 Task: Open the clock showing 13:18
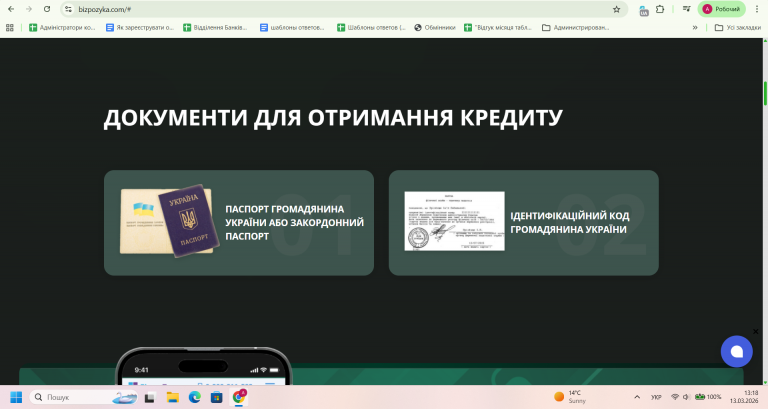(x=744, y=397)
